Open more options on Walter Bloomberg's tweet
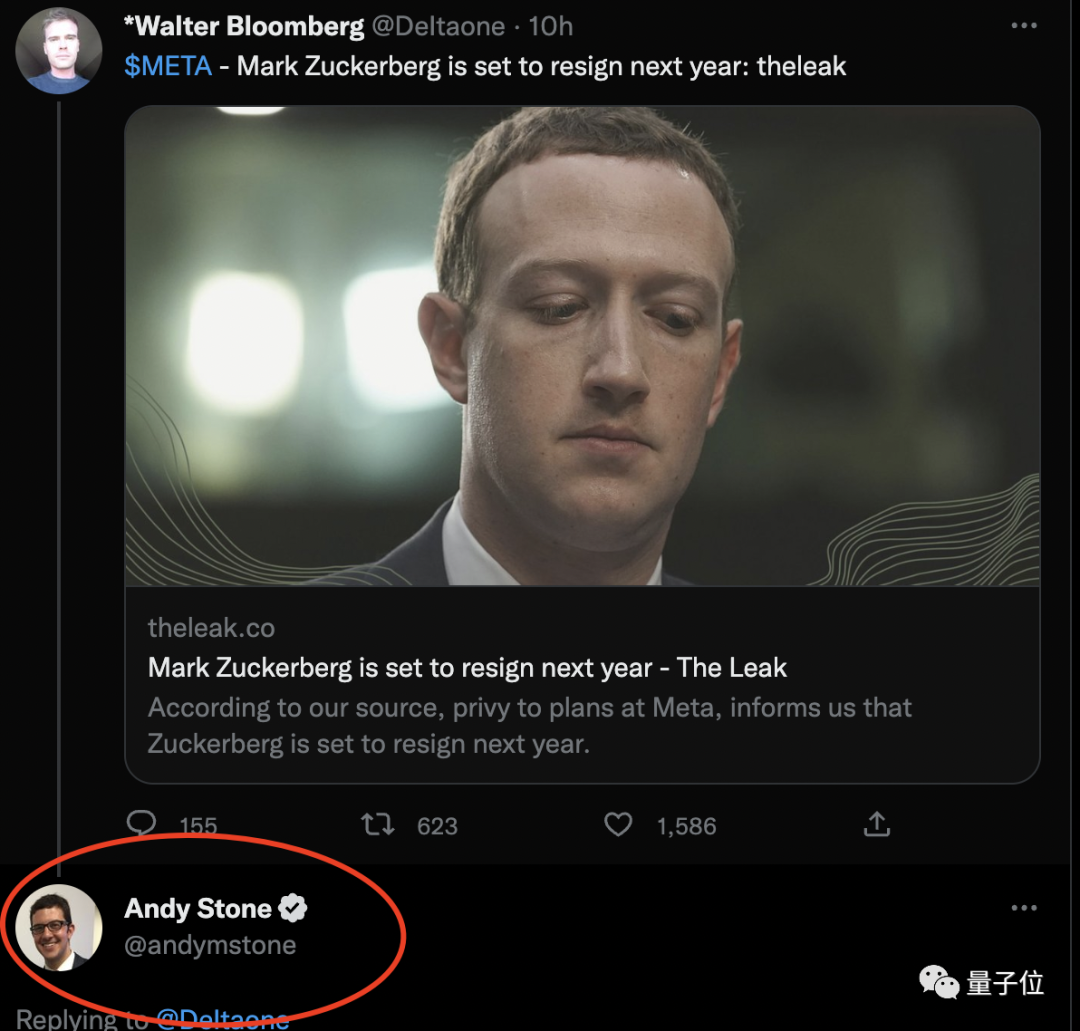Image resolution: width=1080 pixels, height=1031 pixels. click(x=1024, y=27)
